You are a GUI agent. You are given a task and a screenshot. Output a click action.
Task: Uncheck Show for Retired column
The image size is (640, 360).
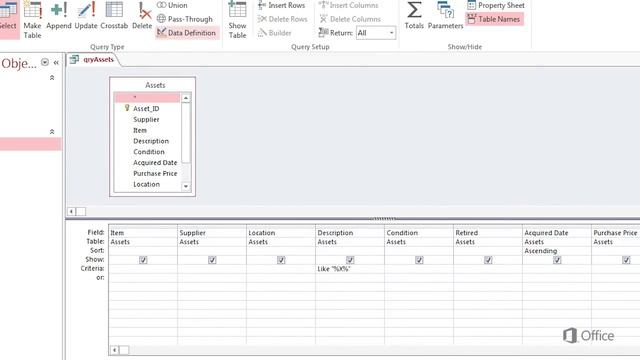[x=488, y=260]
